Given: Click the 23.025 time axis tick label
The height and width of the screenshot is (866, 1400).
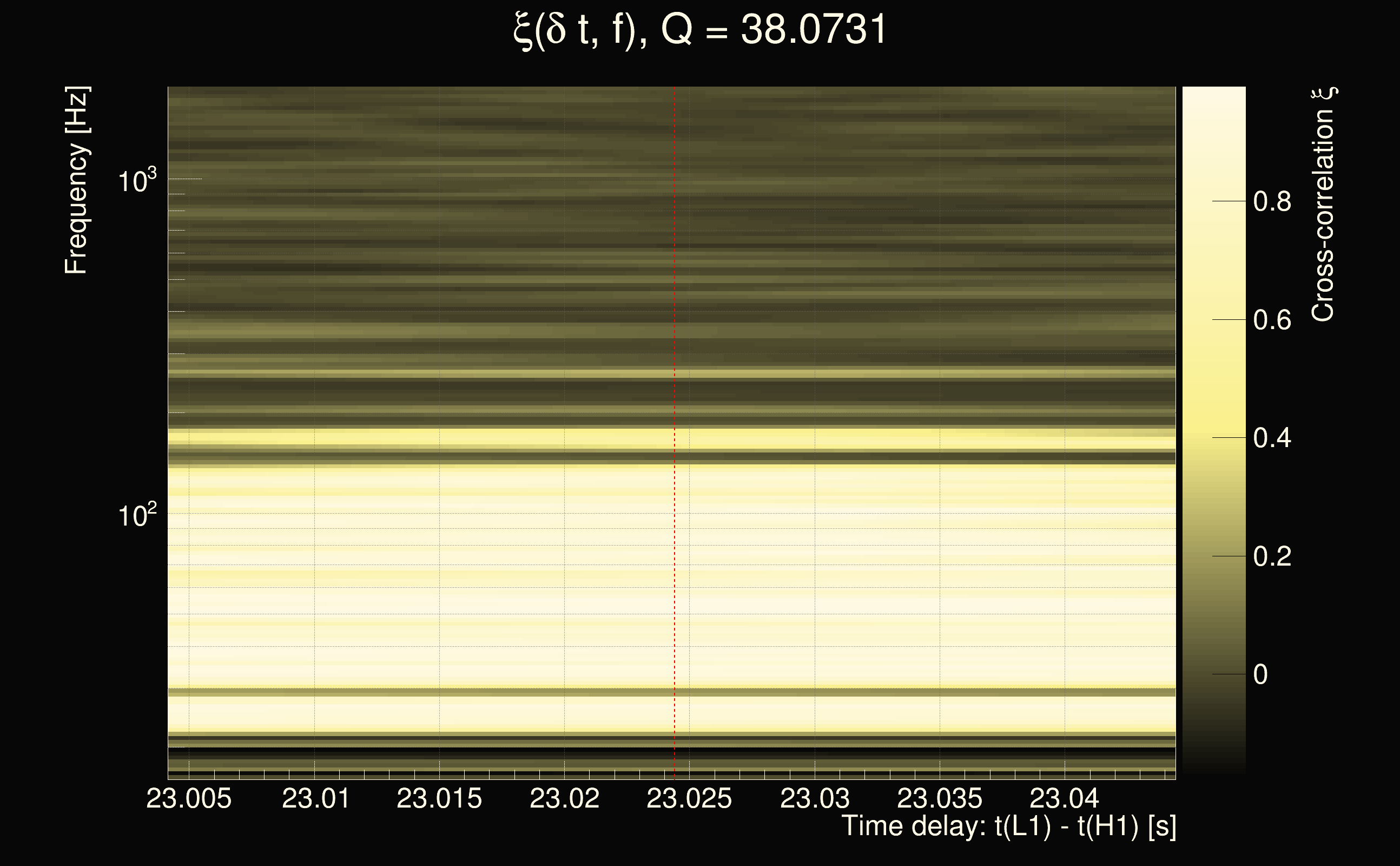Looking at the screenshot, I should coord(689,798).
